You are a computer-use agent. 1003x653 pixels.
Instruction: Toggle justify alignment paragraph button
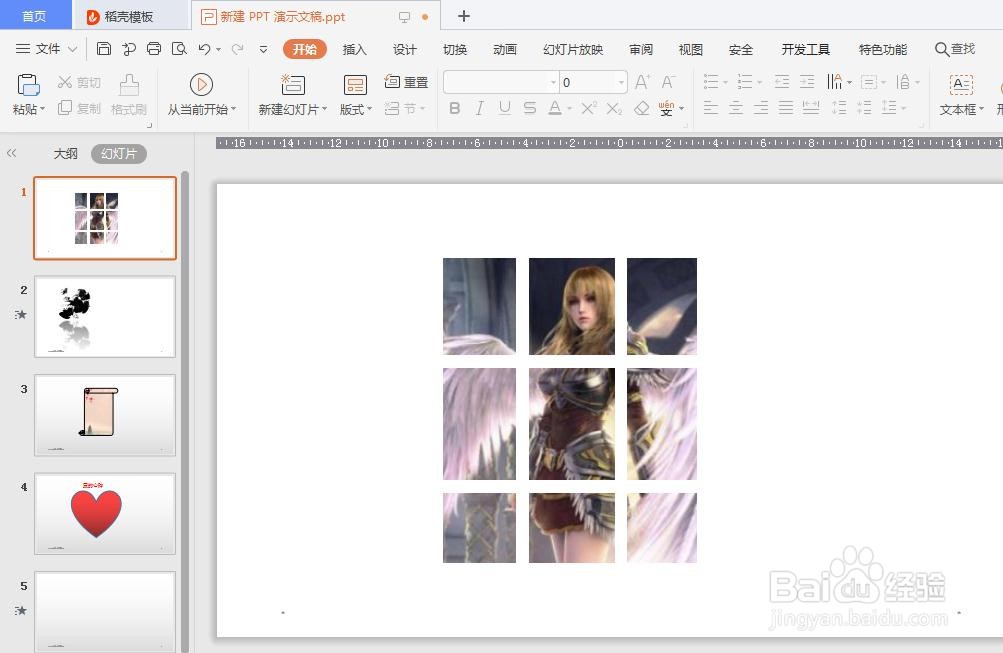[786, 107]
